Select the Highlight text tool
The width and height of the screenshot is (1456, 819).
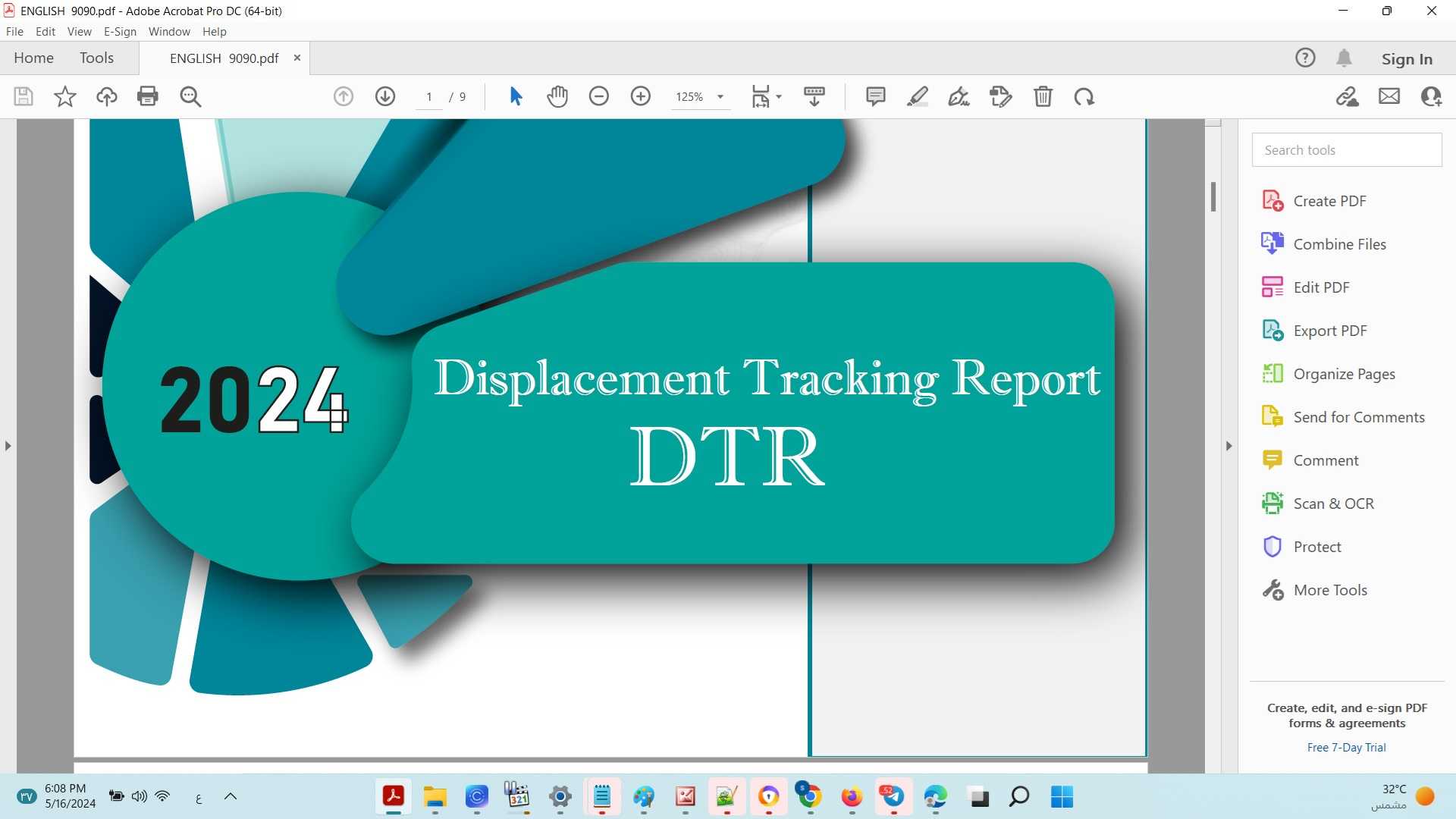point(918,96)
